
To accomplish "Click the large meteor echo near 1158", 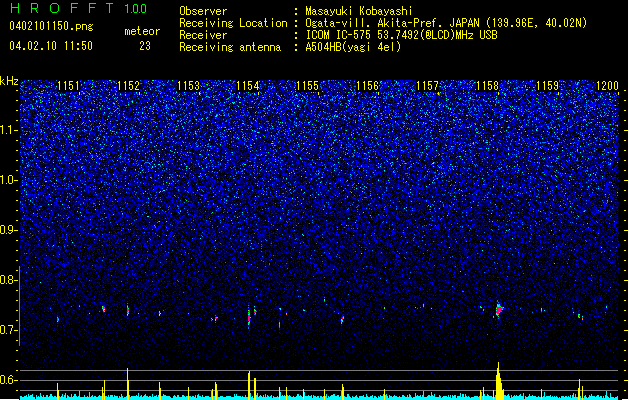I will [499, 309].
